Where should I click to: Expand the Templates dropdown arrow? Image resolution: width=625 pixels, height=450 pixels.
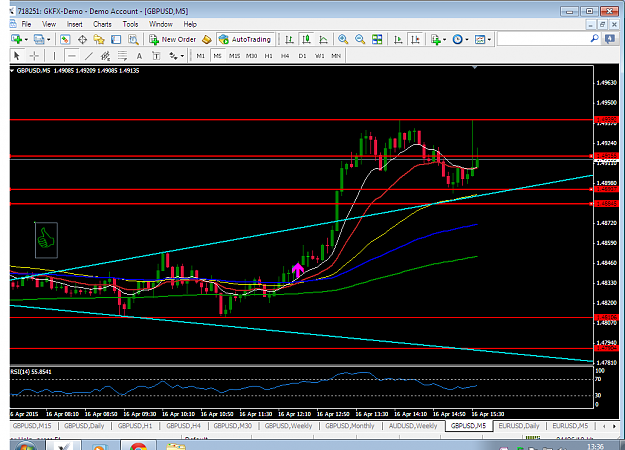point(489,39)
